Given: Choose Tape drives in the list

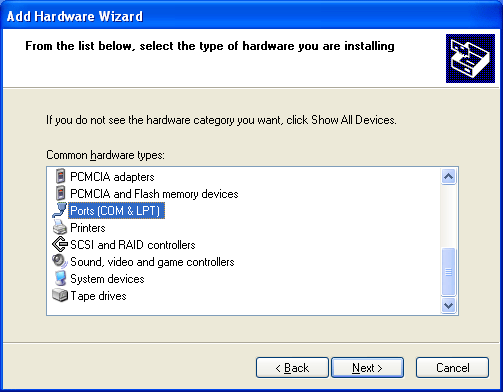Looking at the screenshot, I should tap(98, 296).
